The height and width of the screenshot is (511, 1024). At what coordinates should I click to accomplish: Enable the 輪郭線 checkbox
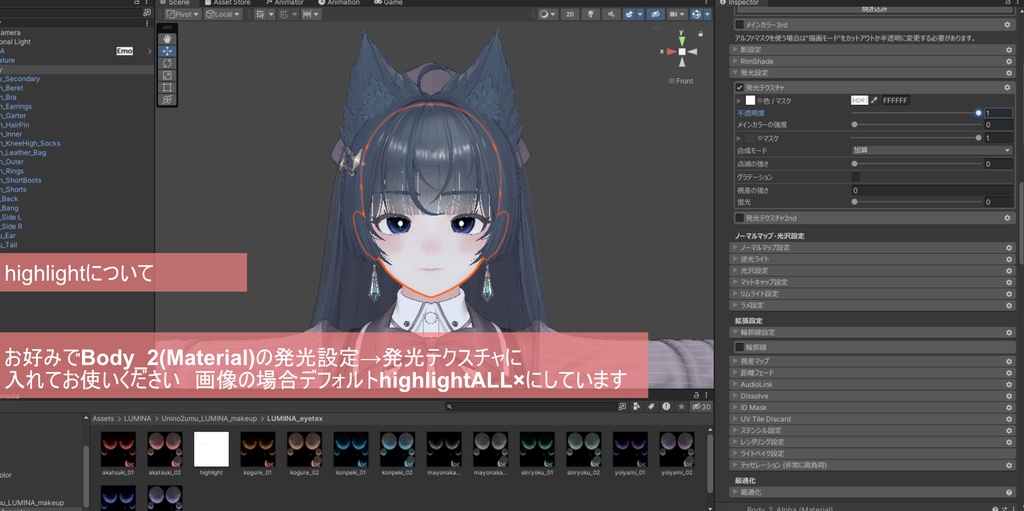click(739, 346)
